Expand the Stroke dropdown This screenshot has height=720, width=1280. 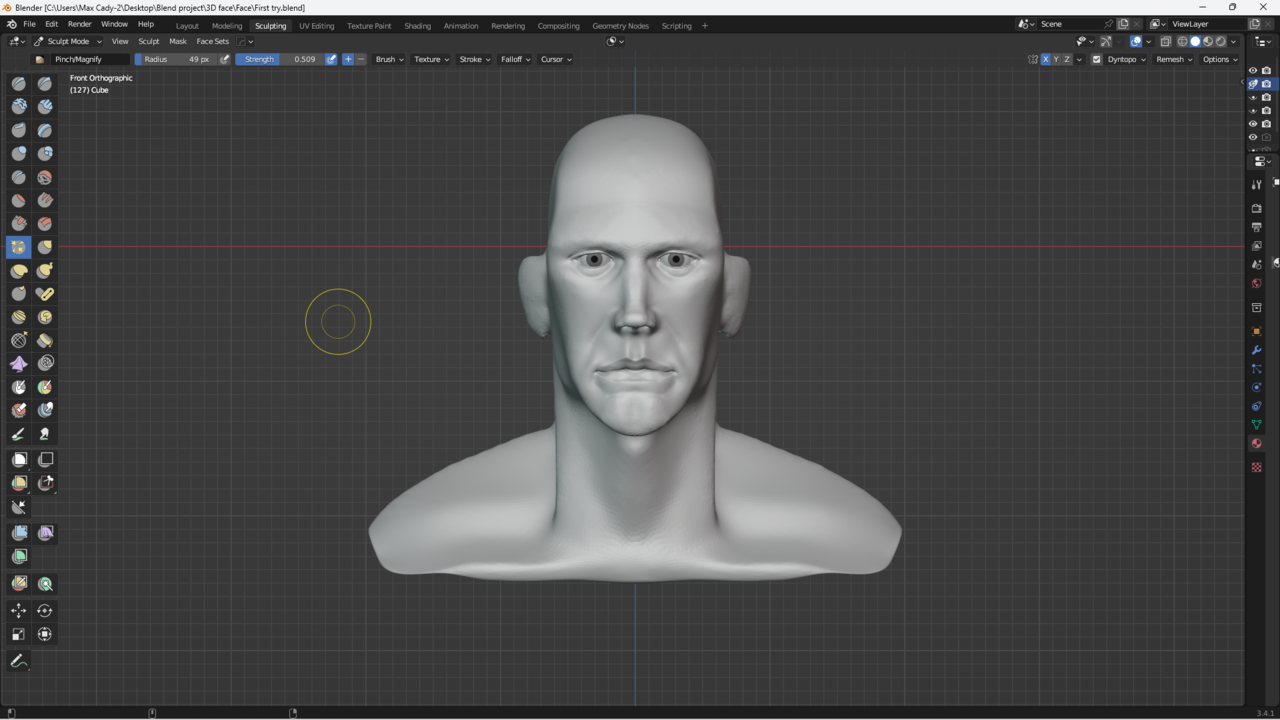(x=474, y=59)
